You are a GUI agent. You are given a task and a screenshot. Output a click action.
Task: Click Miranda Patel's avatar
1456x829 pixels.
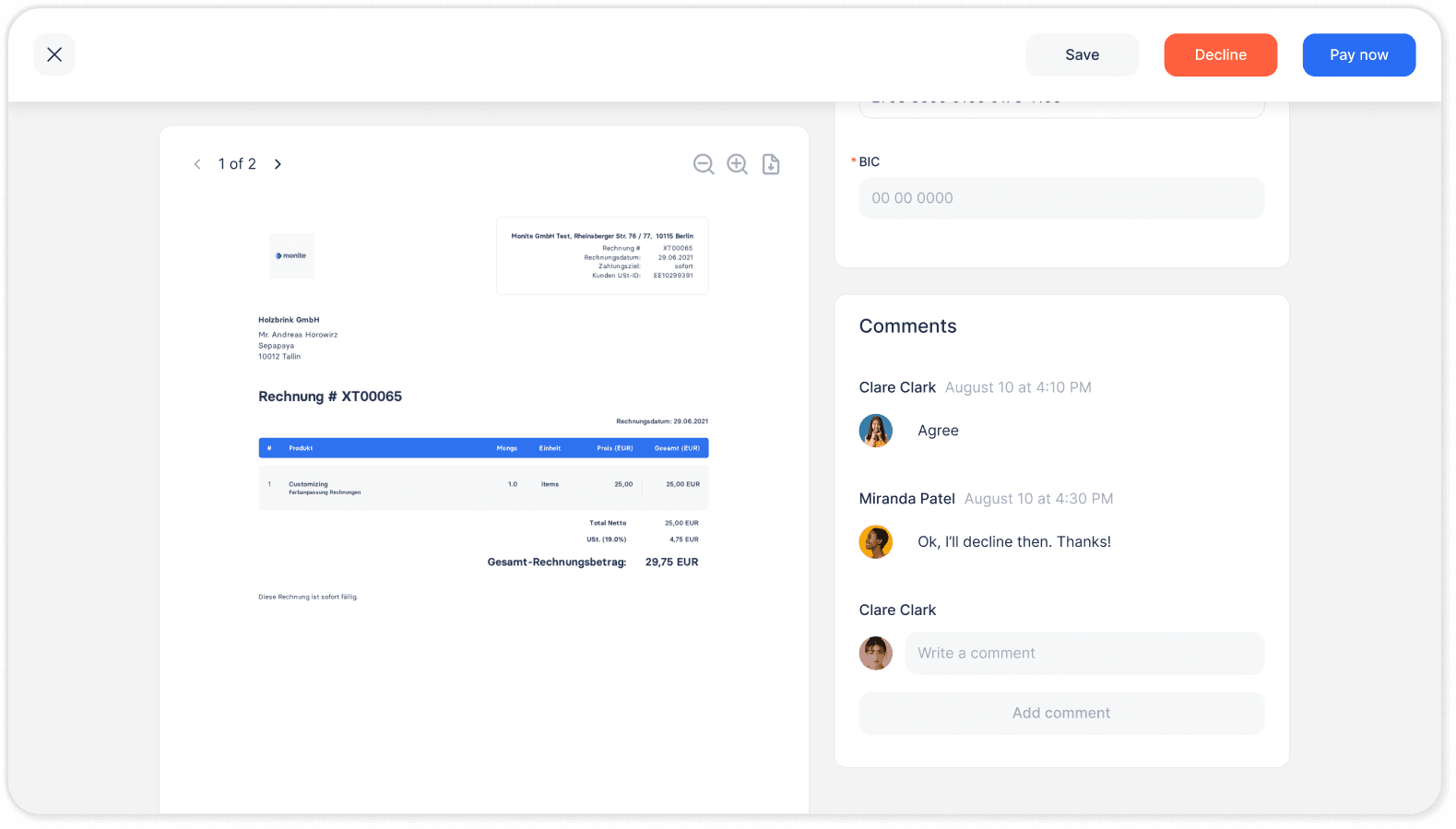[x=876, y=542]
